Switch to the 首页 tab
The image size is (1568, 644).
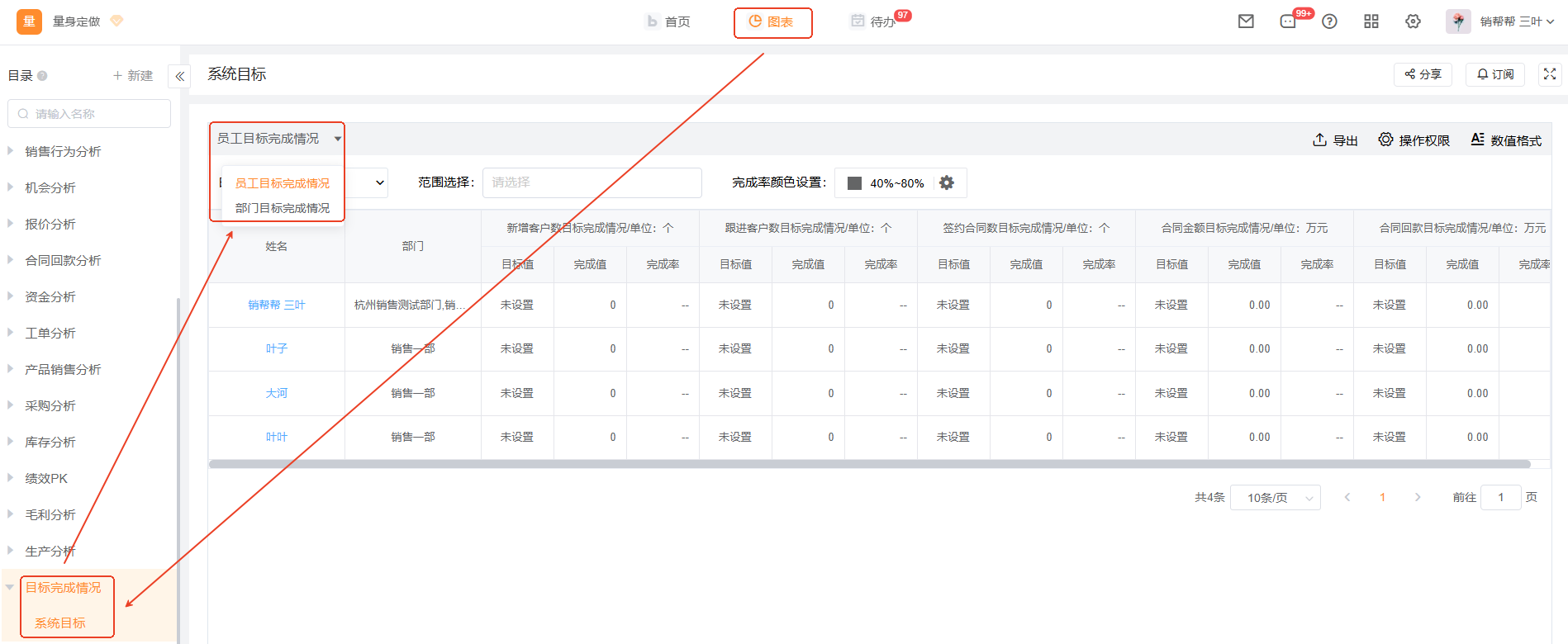[x=668, y=21]
